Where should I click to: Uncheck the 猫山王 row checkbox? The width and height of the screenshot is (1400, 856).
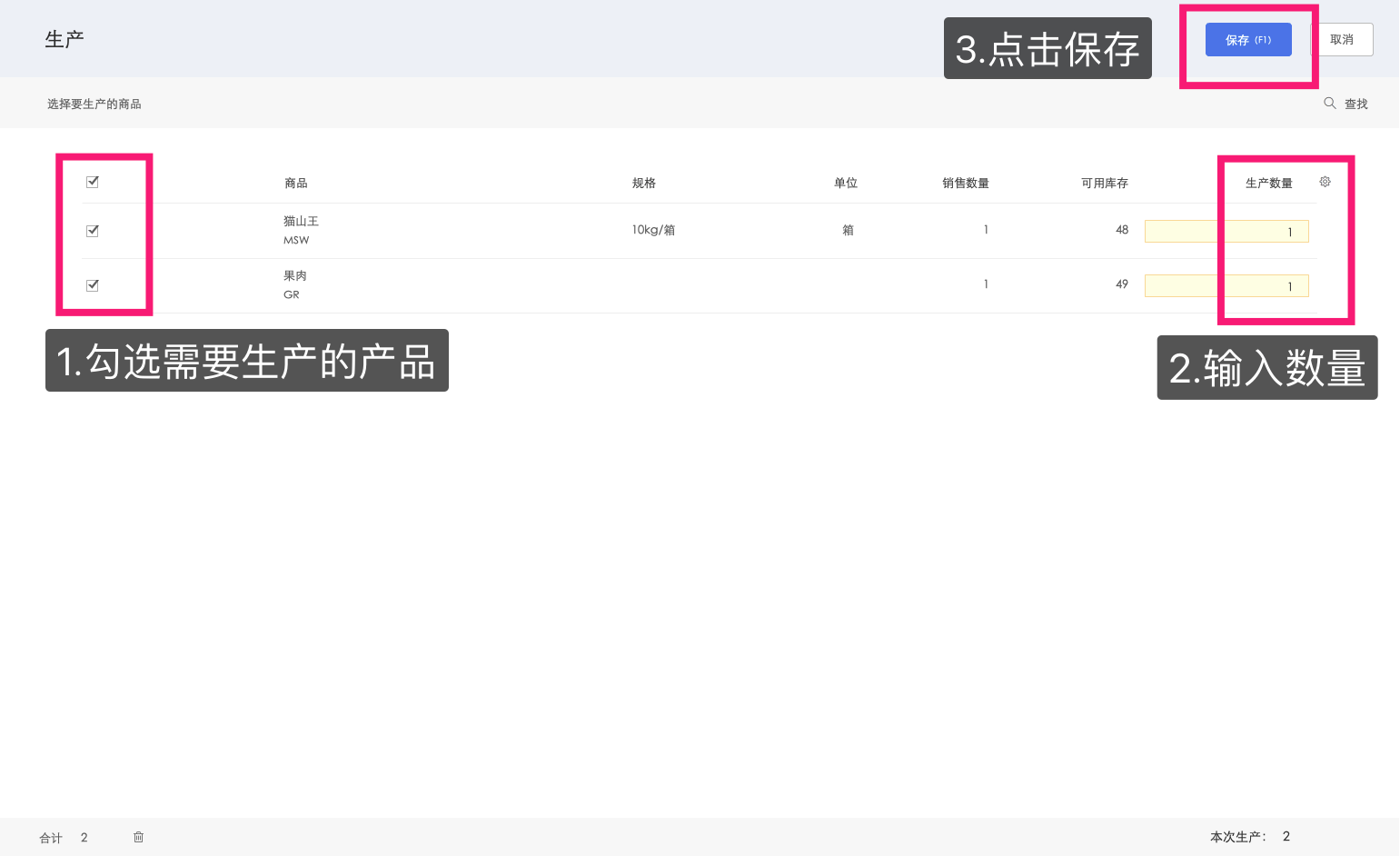tap(92, 230)
